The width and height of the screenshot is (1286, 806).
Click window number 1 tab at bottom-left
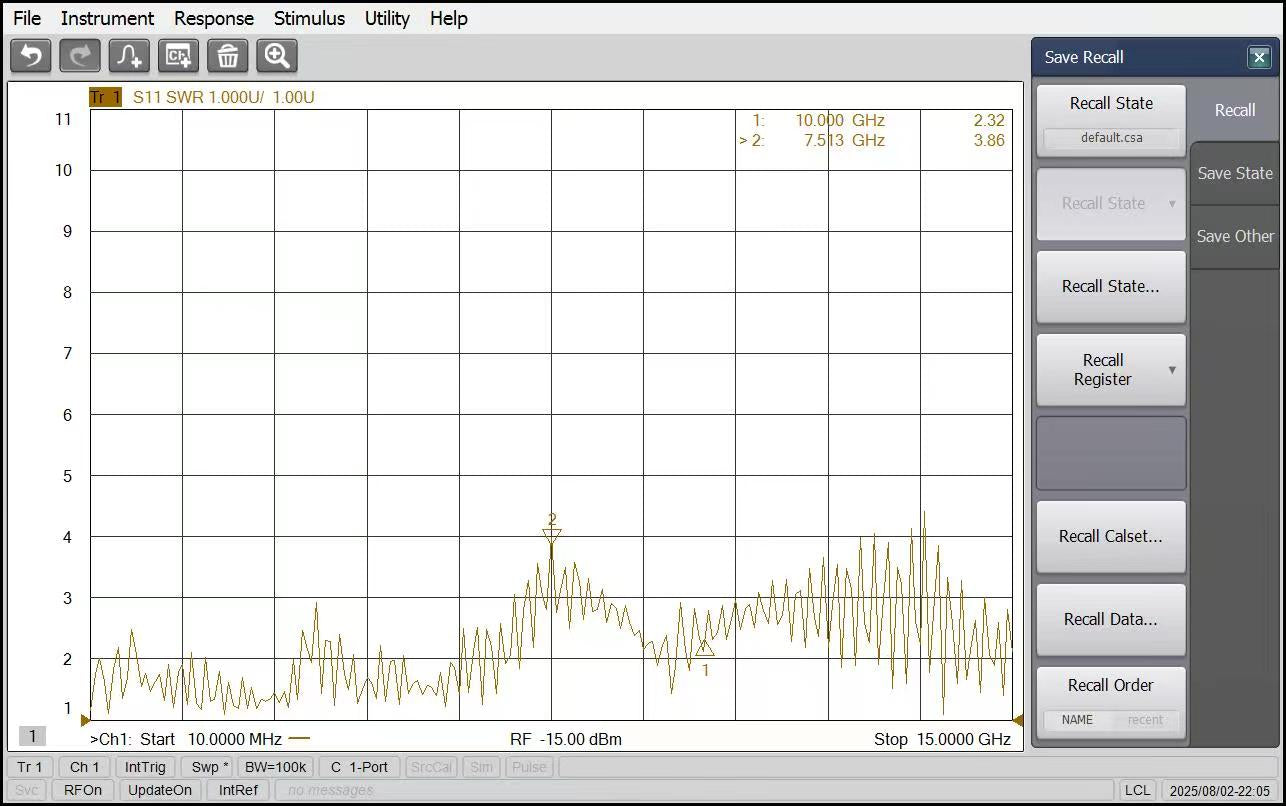pyautogui.click(x=32, y=737)
